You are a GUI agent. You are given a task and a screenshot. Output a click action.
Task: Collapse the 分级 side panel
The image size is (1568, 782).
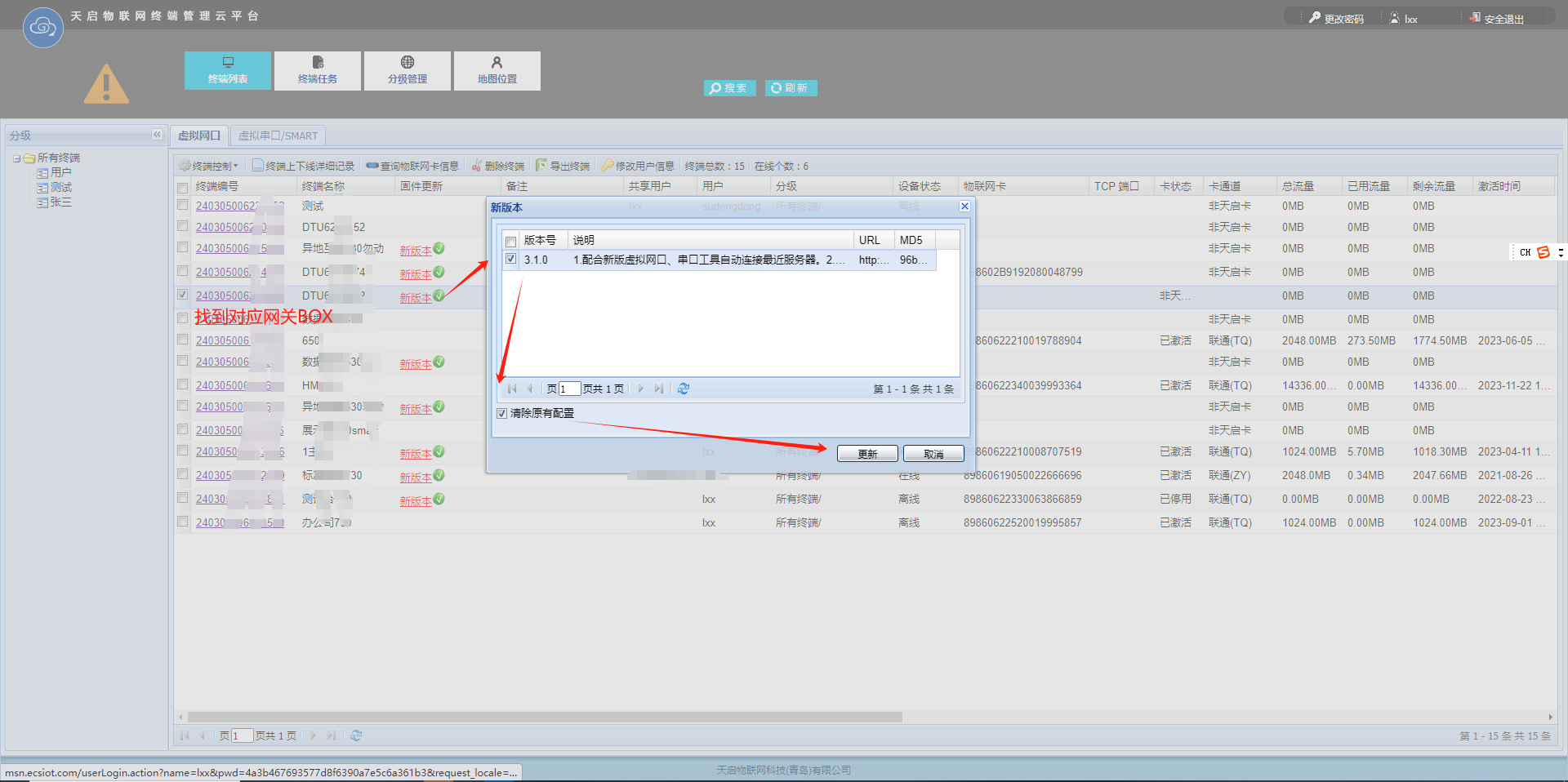[157, 135]
